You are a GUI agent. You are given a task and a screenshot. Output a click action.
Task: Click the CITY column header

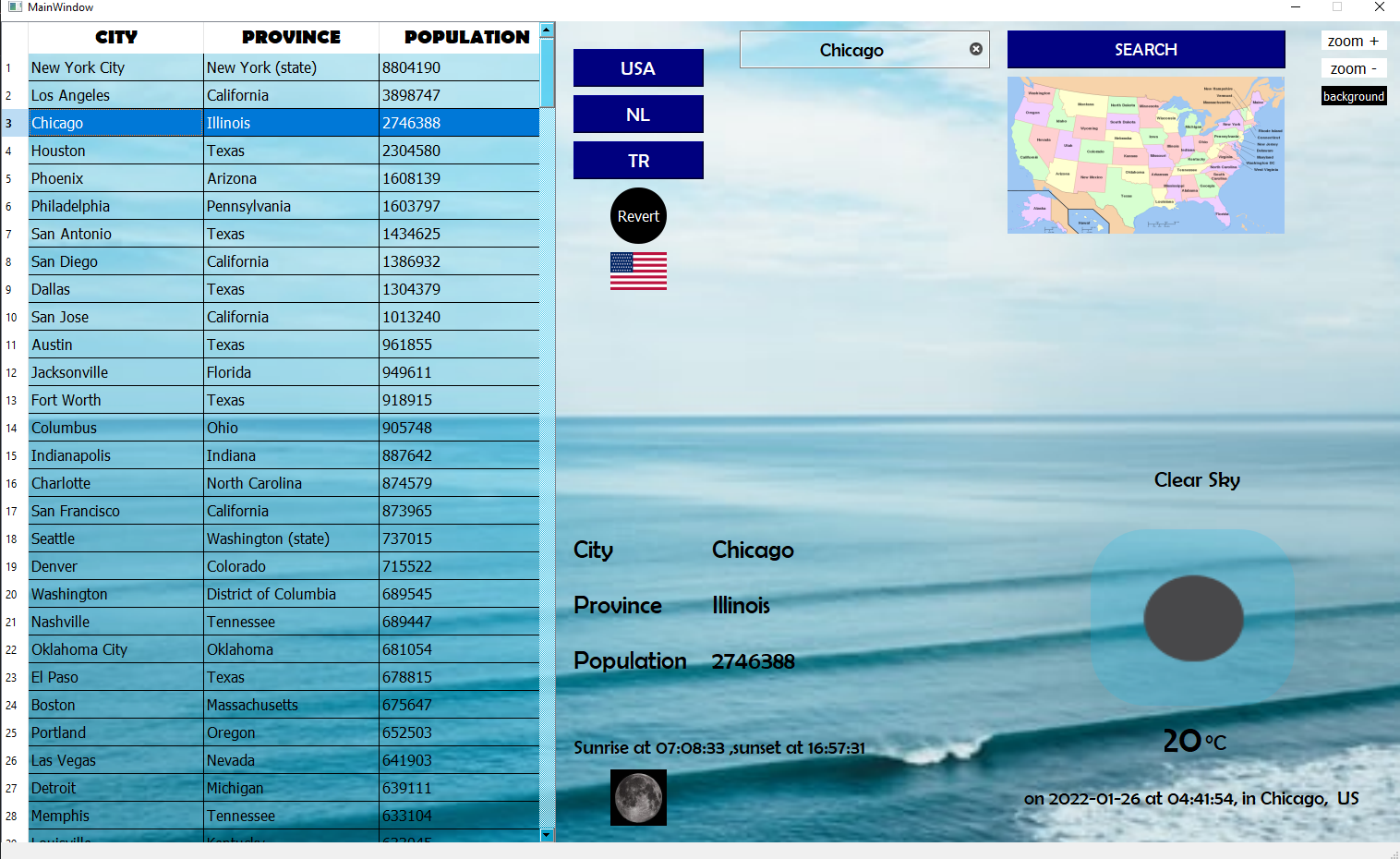point(115,37)
